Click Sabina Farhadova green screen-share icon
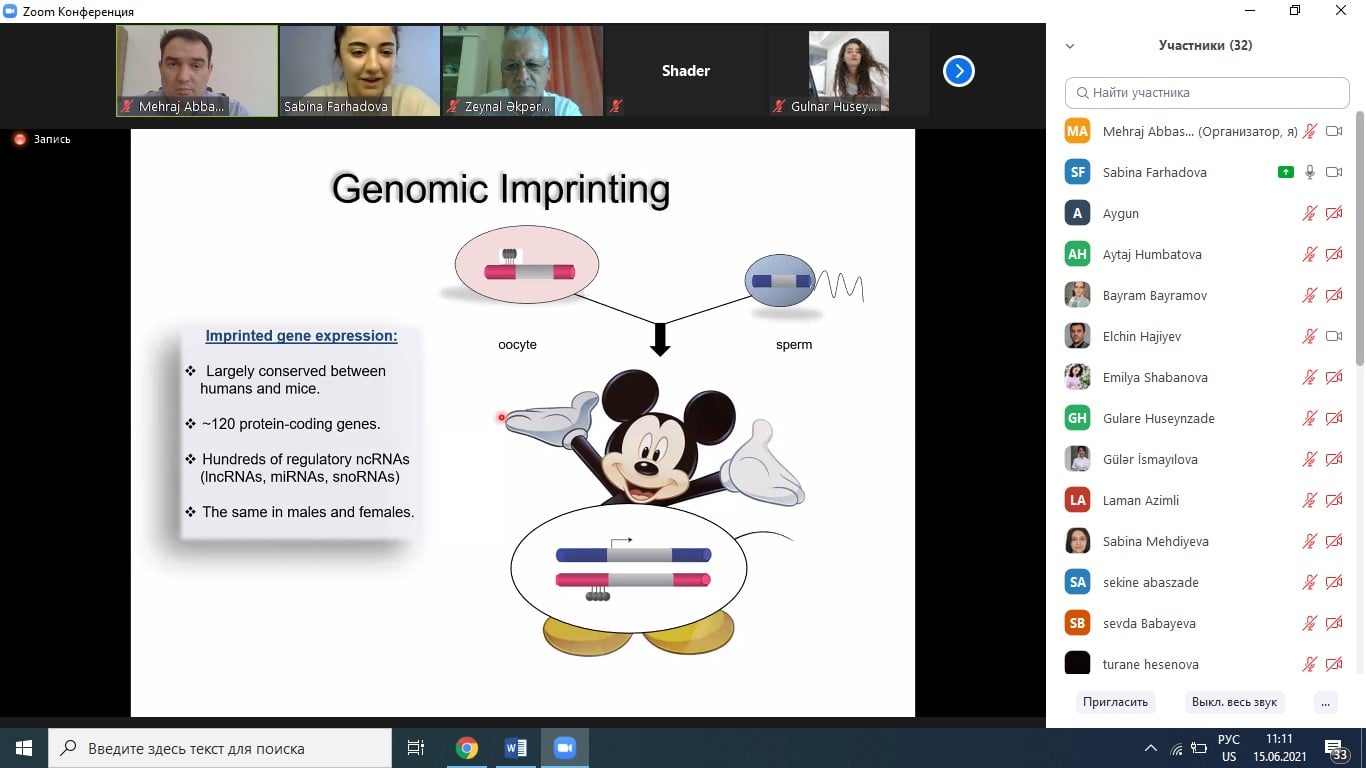Screen dimensions: 1366x768 1286,172
